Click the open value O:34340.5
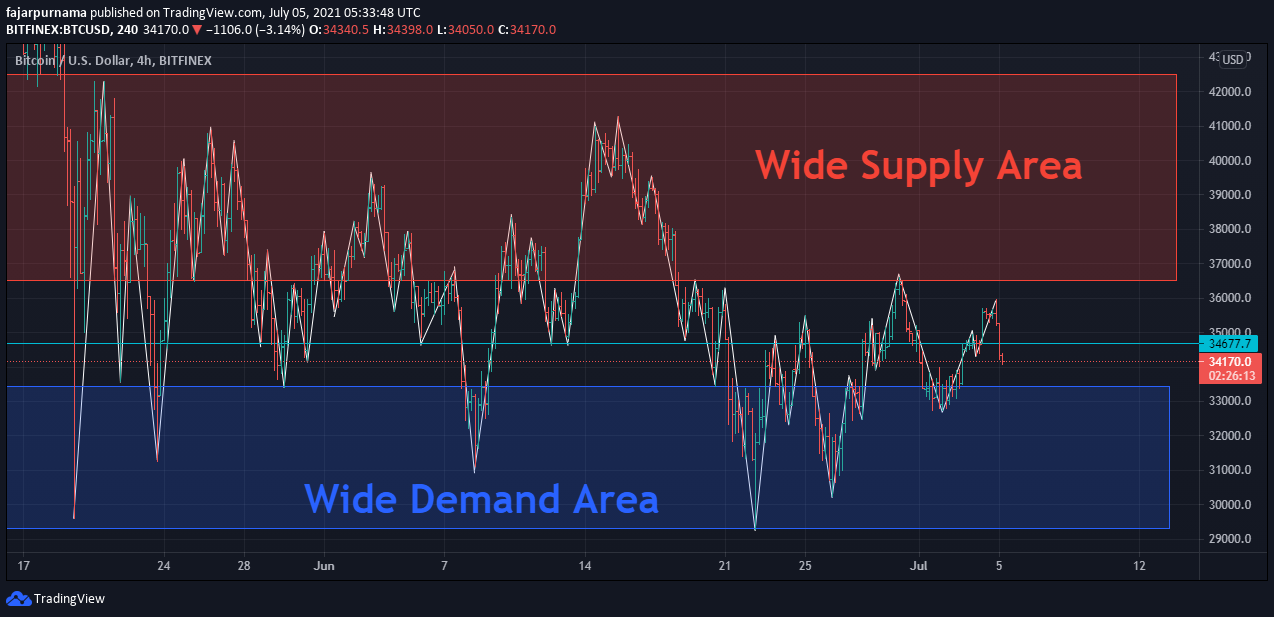 (x=341, y=30)
